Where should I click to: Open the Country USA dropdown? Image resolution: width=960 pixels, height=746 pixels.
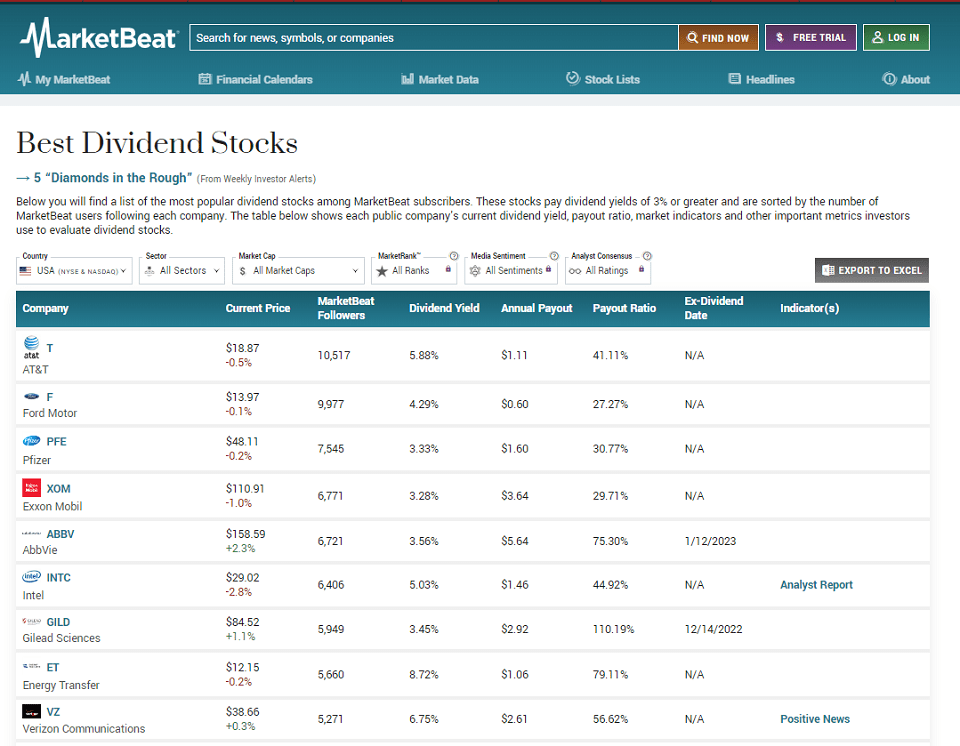(74, 271)
